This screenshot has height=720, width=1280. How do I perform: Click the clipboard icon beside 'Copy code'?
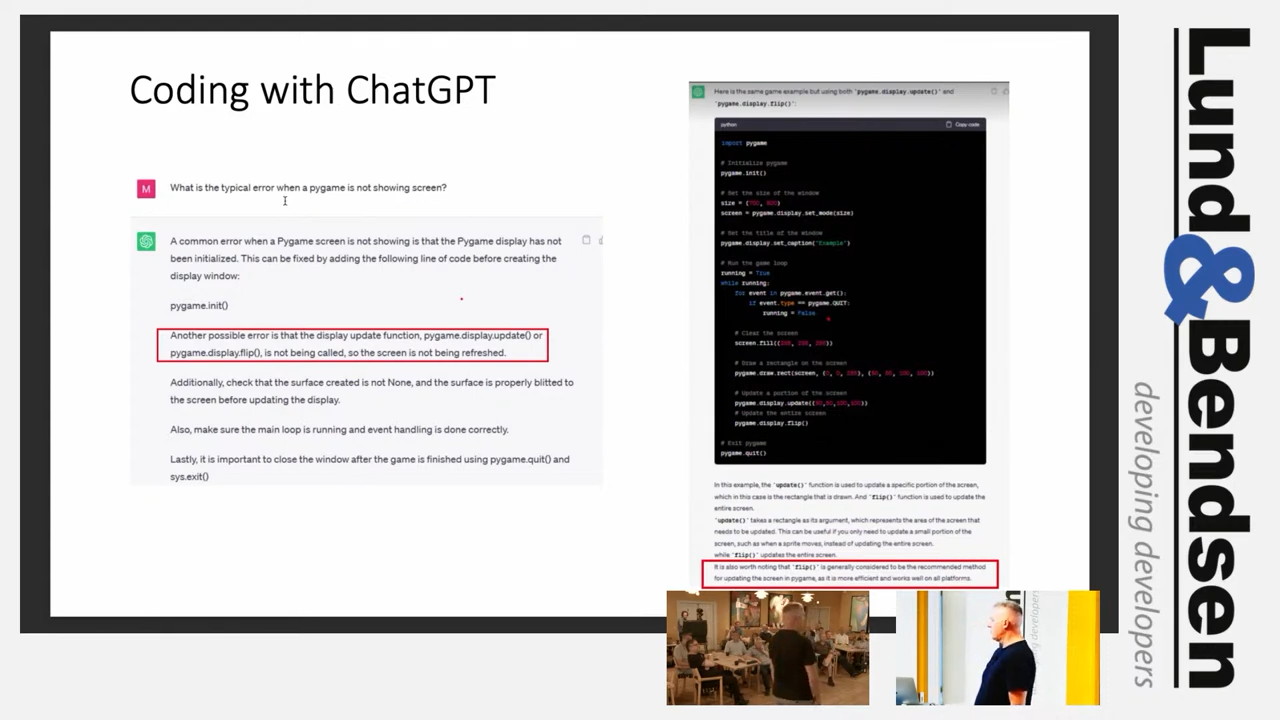click(949, 124)
